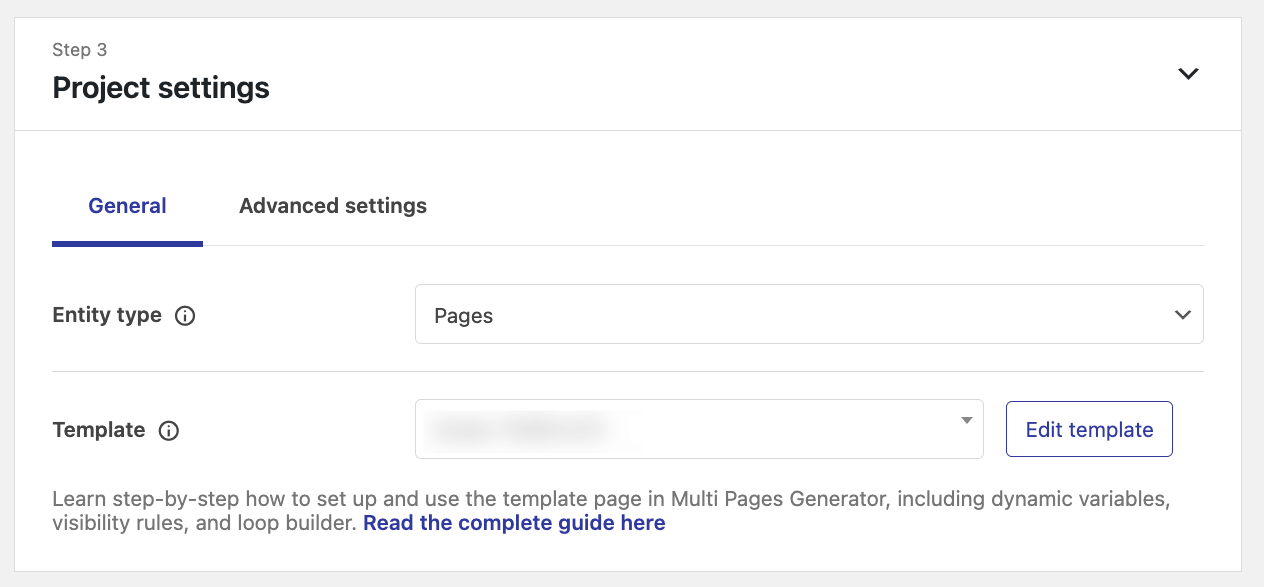Click the arrow on the Entity type select
The image size is (1264, 587).
(x=1182, y=315)
